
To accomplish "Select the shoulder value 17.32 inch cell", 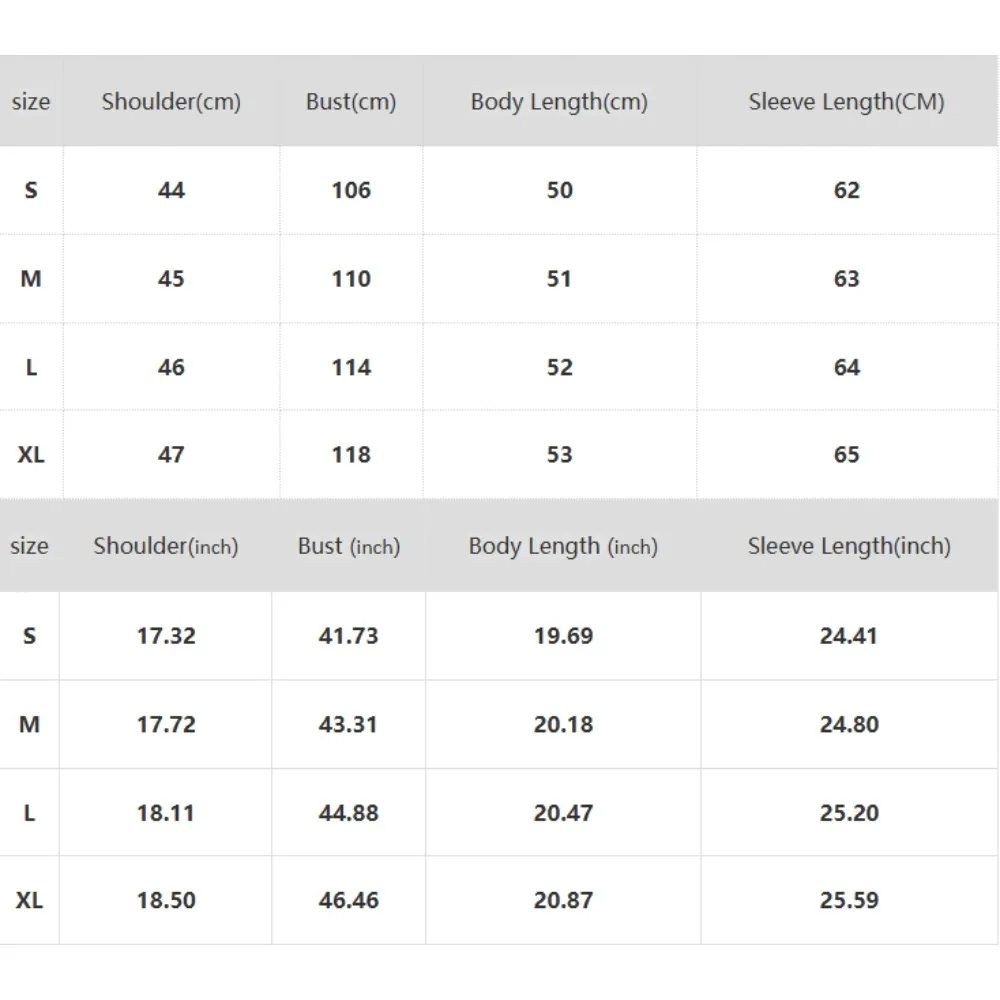I will coord(166,636).
